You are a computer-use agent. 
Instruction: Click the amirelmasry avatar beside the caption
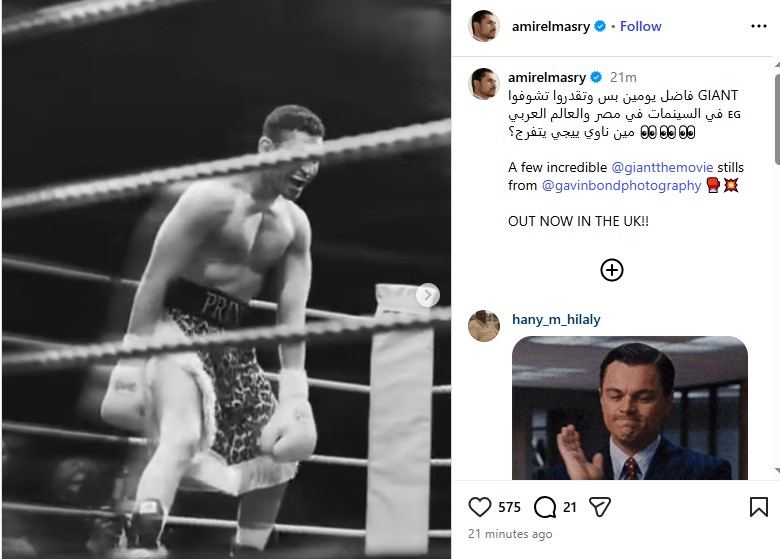click(484, 84)
